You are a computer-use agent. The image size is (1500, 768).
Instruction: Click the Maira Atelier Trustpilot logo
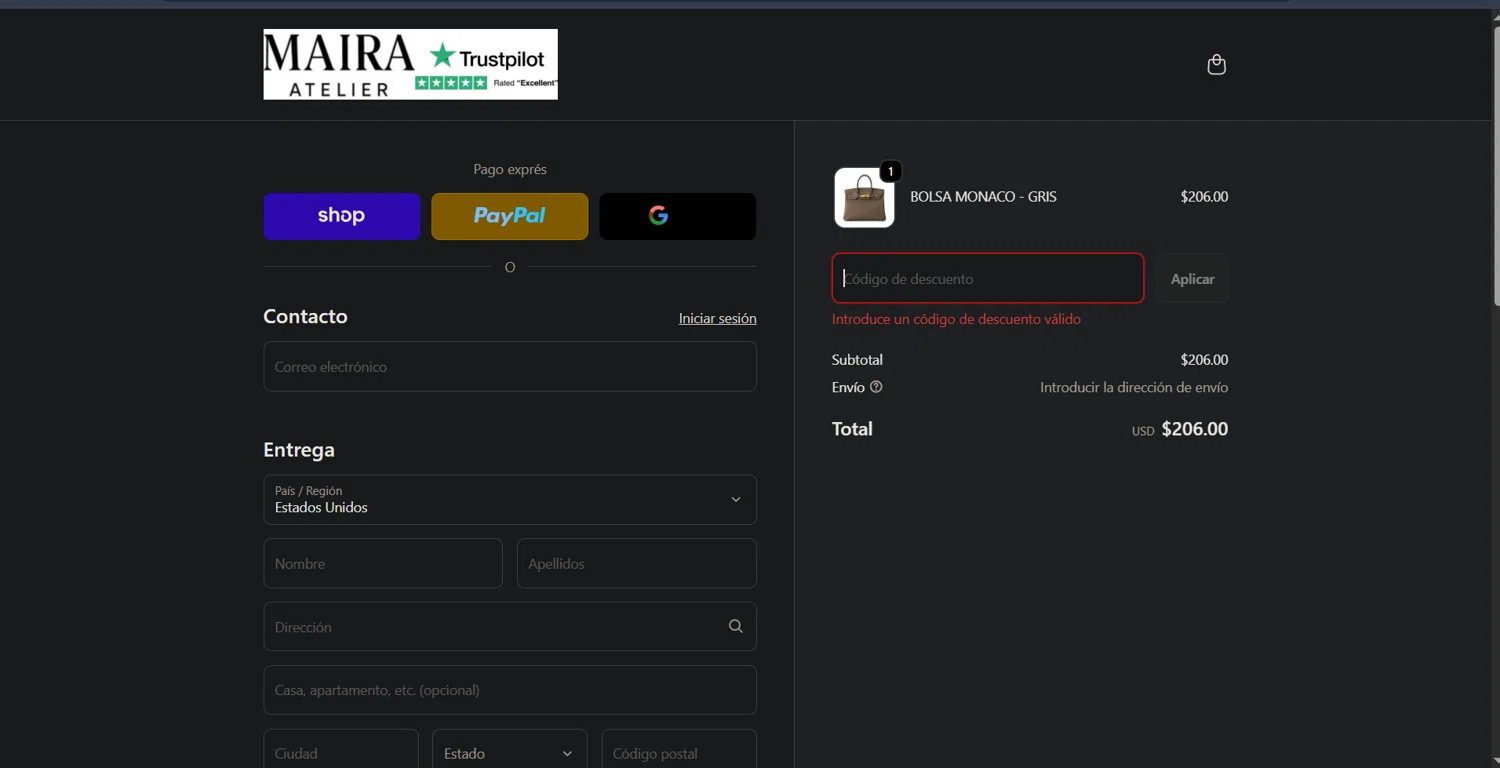(410, 64)
